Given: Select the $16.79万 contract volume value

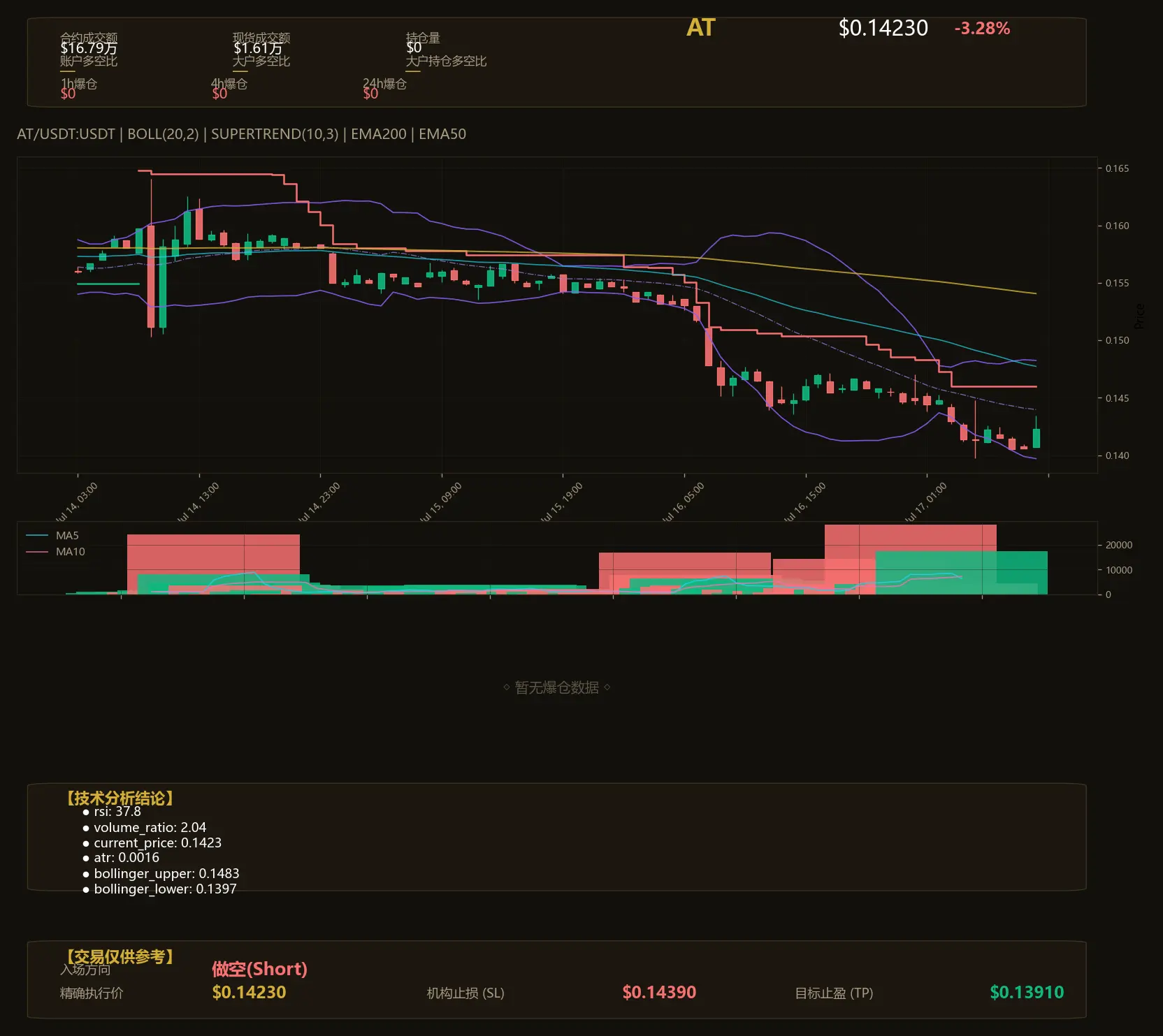Looking at the screenshot, I should (89, 48).
